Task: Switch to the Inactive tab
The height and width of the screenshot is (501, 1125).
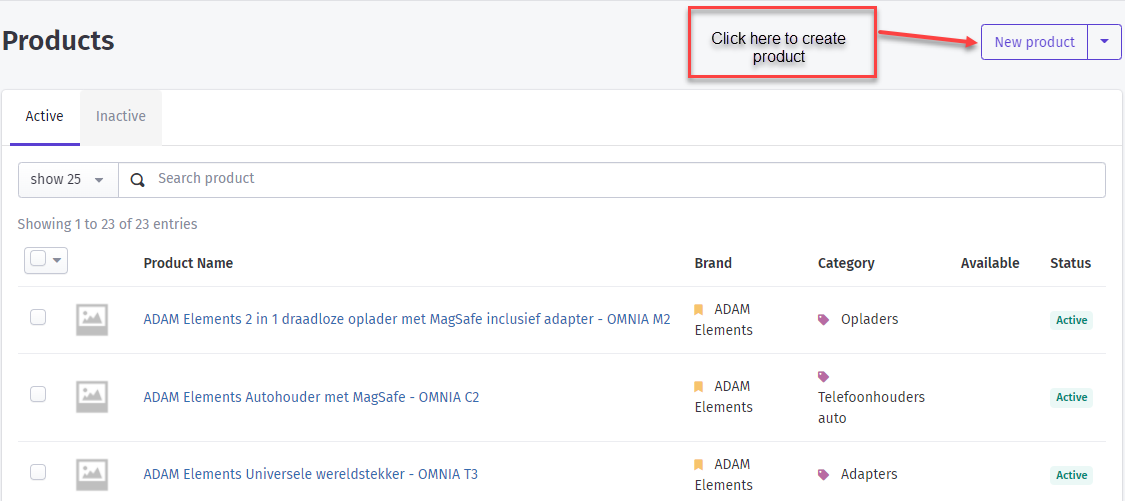Action: [121, 116]
